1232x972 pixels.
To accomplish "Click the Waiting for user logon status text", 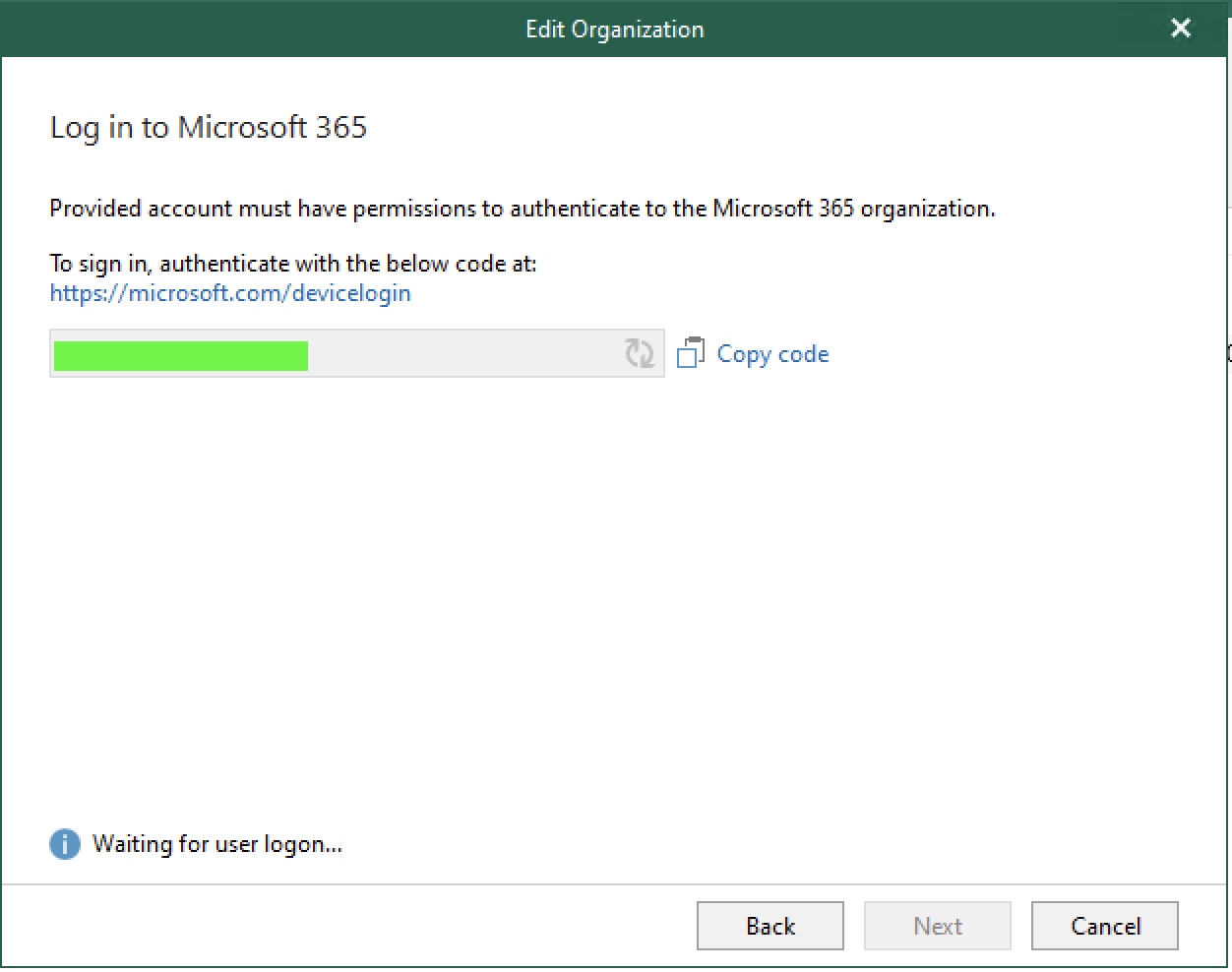I will (x=217, y=844).
